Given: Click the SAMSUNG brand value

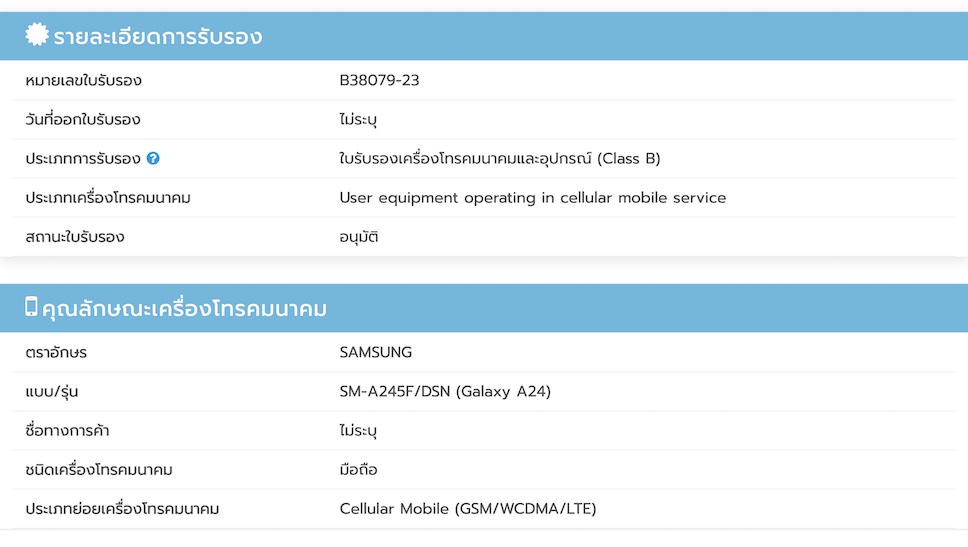Looking at the screenshot, I should (375, 352).
